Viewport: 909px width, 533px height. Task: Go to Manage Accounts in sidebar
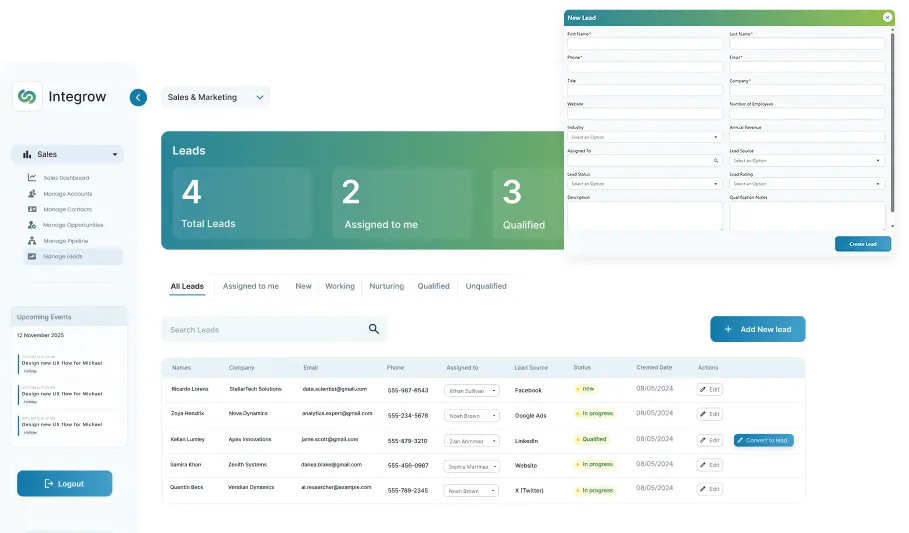67,194
